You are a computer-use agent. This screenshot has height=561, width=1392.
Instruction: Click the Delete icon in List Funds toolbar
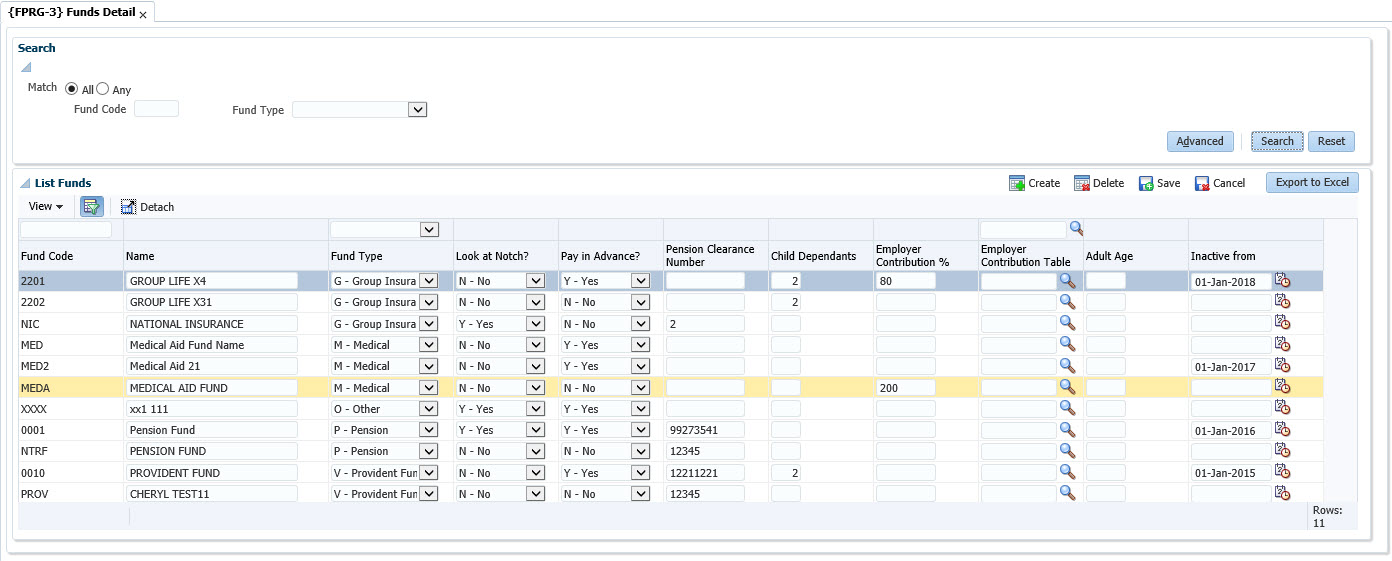[x=1082, y=183]
